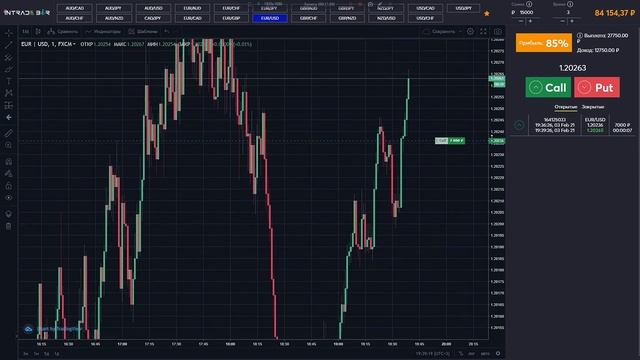This screenshot has width=640, height=360.
Task: Activate the zoom-in tool
Action: coord(9,145)
